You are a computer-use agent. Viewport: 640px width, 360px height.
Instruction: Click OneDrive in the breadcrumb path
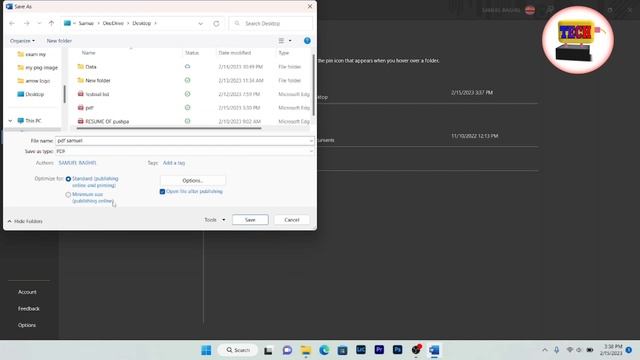[x=113, y=24]
